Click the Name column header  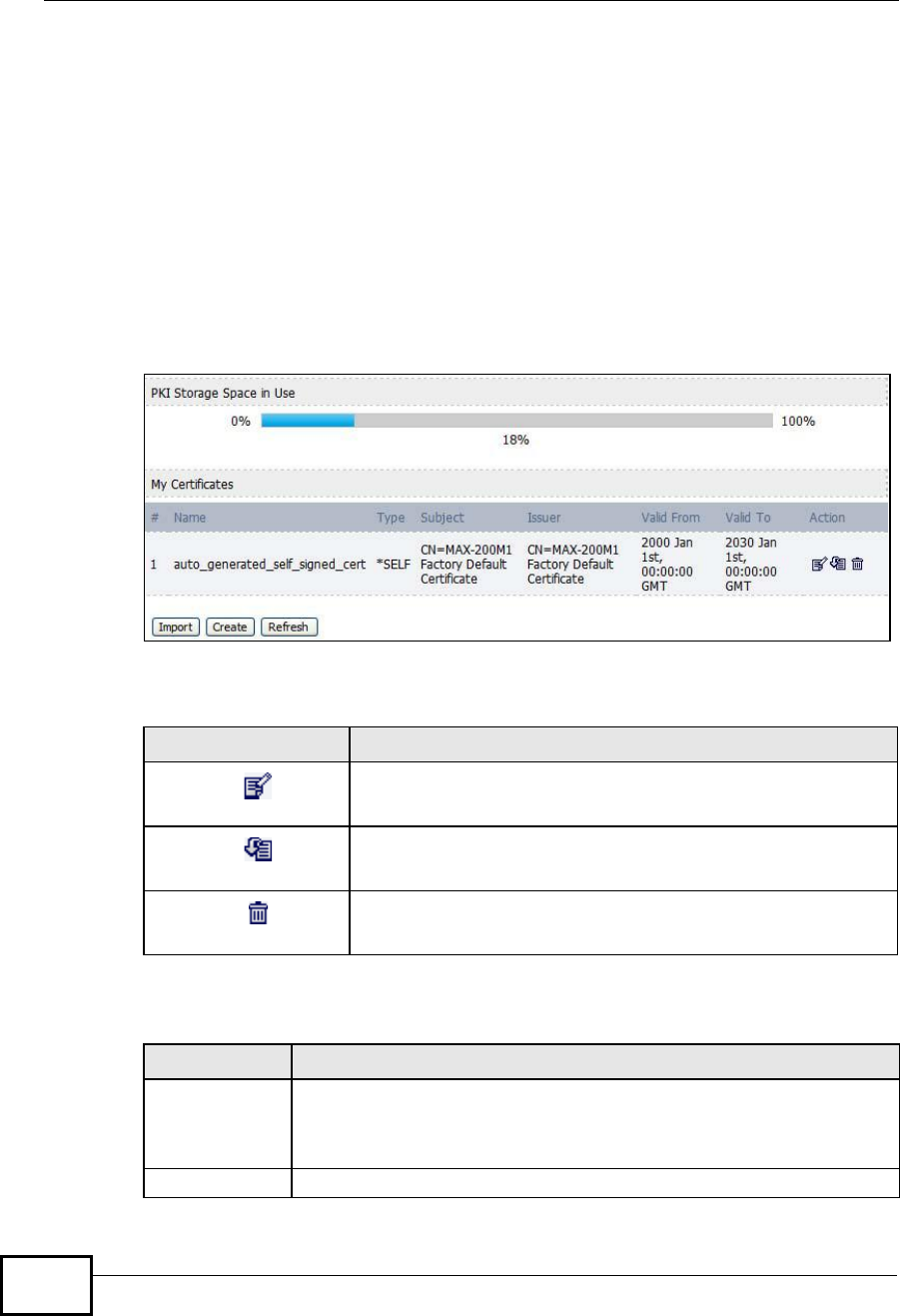pyautogui.click(x=189, y=518)
